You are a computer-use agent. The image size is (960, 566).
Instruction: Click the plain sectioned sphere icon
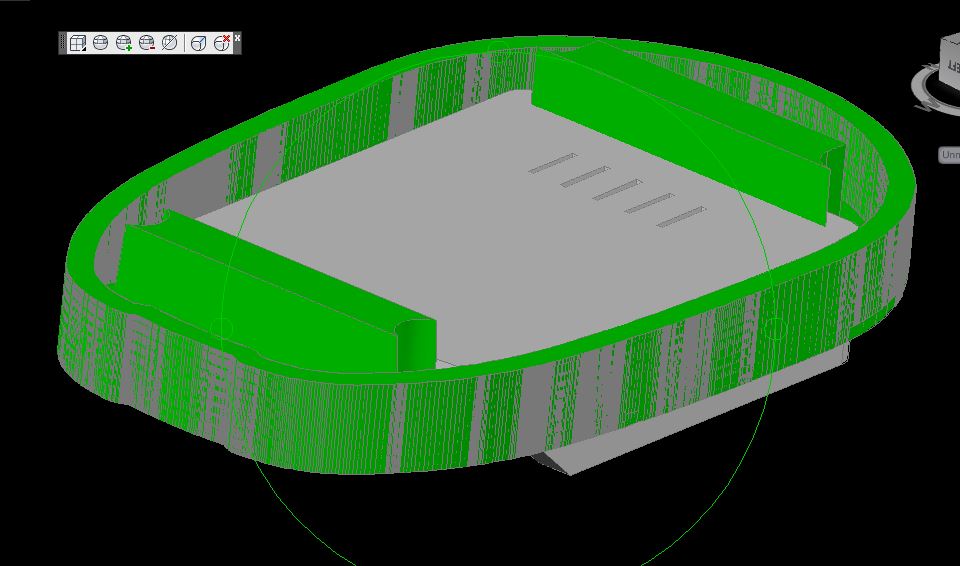coord(100,43)
